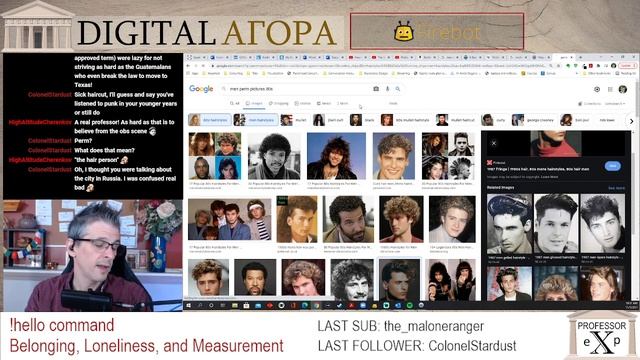This screenshot has height=360, width=640.
Task: Click the browser profile avatar in toolbar
Action: click(x=613, y=66)
